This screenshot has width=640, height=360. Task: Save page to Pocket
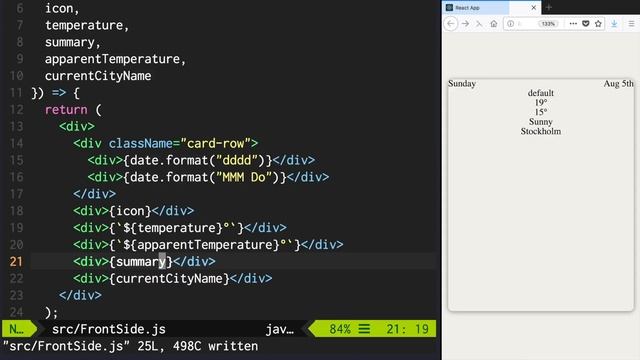(586, 24)
